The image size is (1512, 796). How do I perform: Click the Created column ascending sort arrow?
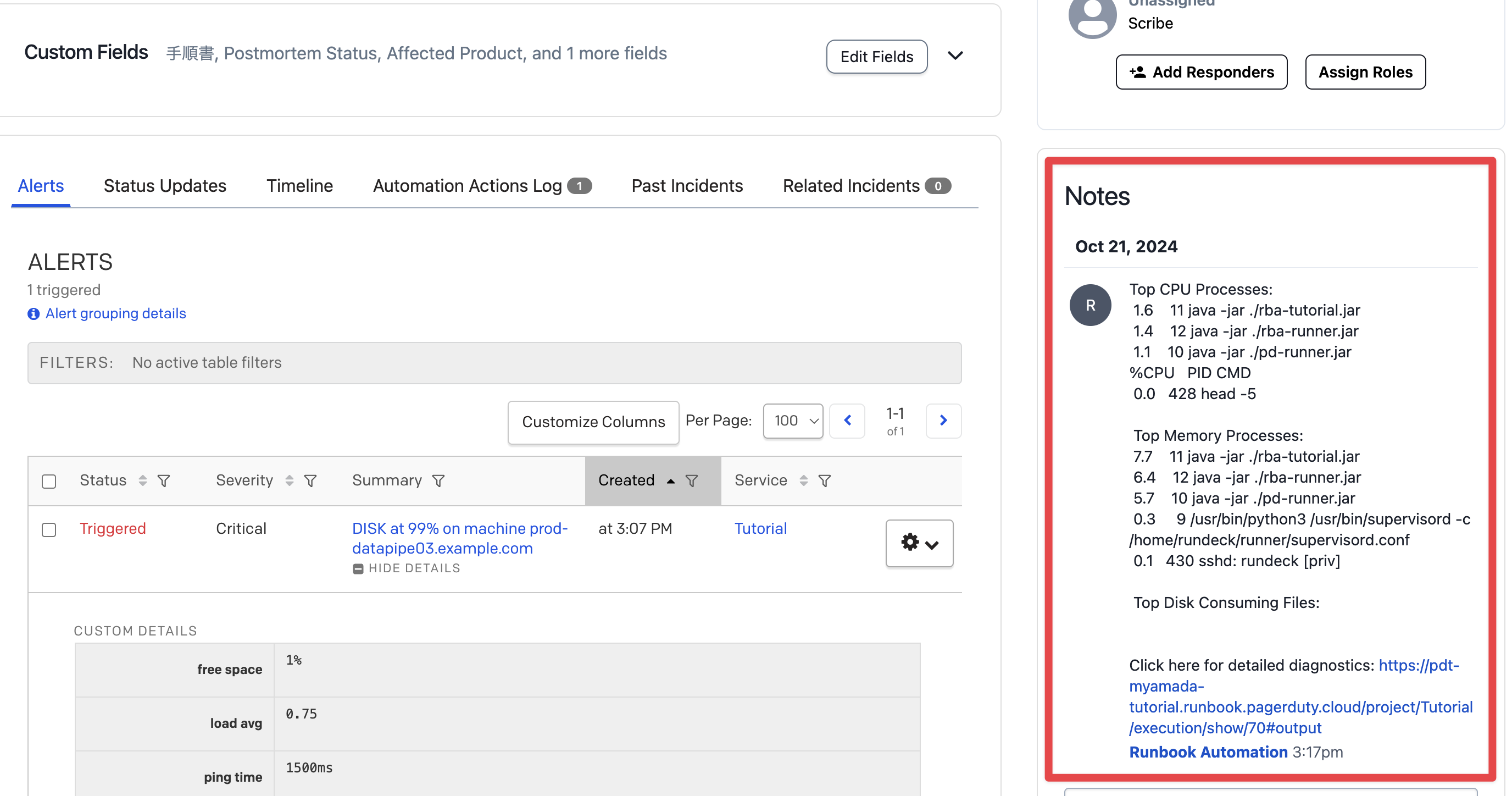click(671, 480)
